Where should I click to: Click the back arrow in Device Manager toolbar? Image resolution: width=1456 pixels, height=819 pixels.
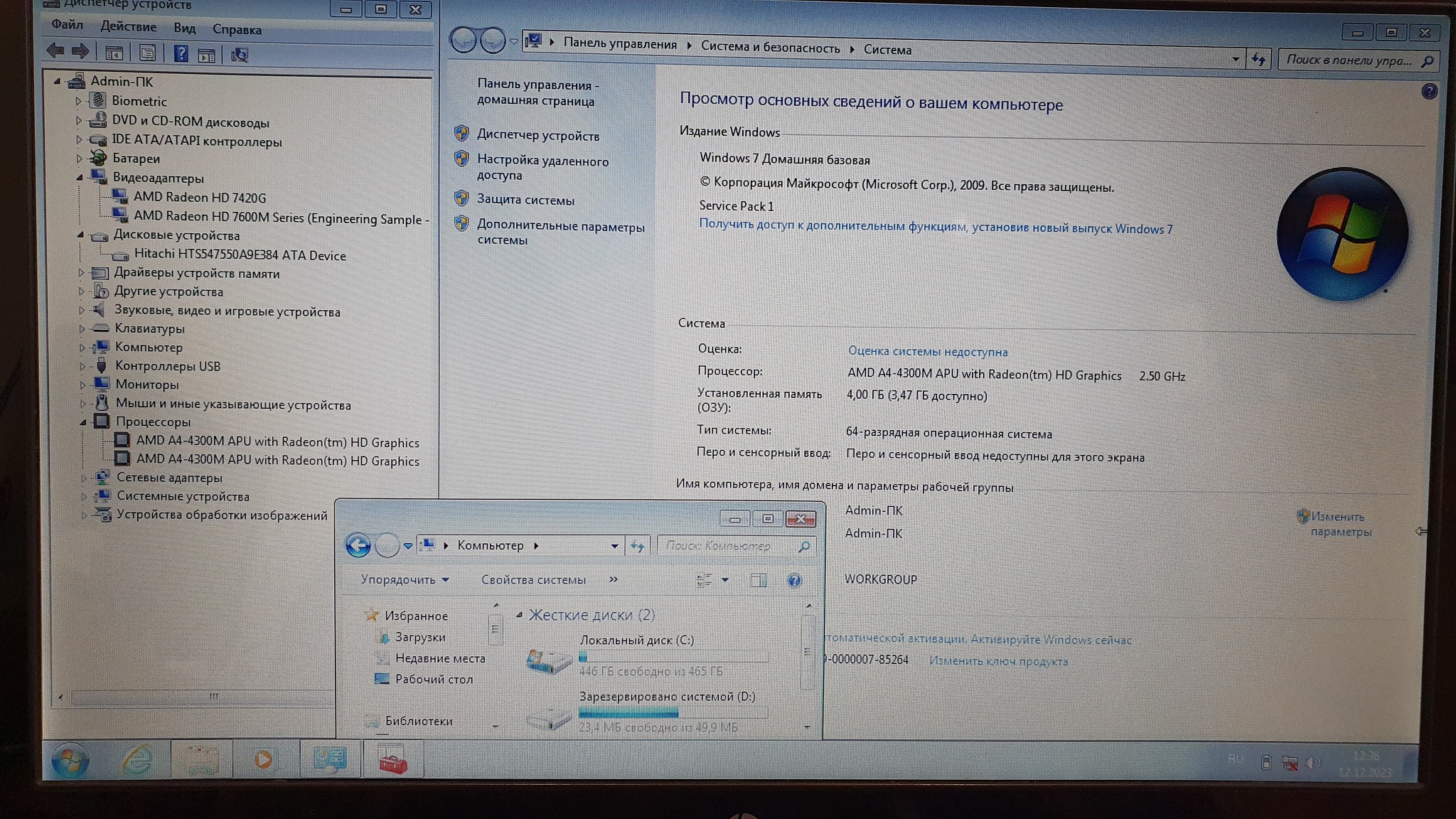click(55, 51)
